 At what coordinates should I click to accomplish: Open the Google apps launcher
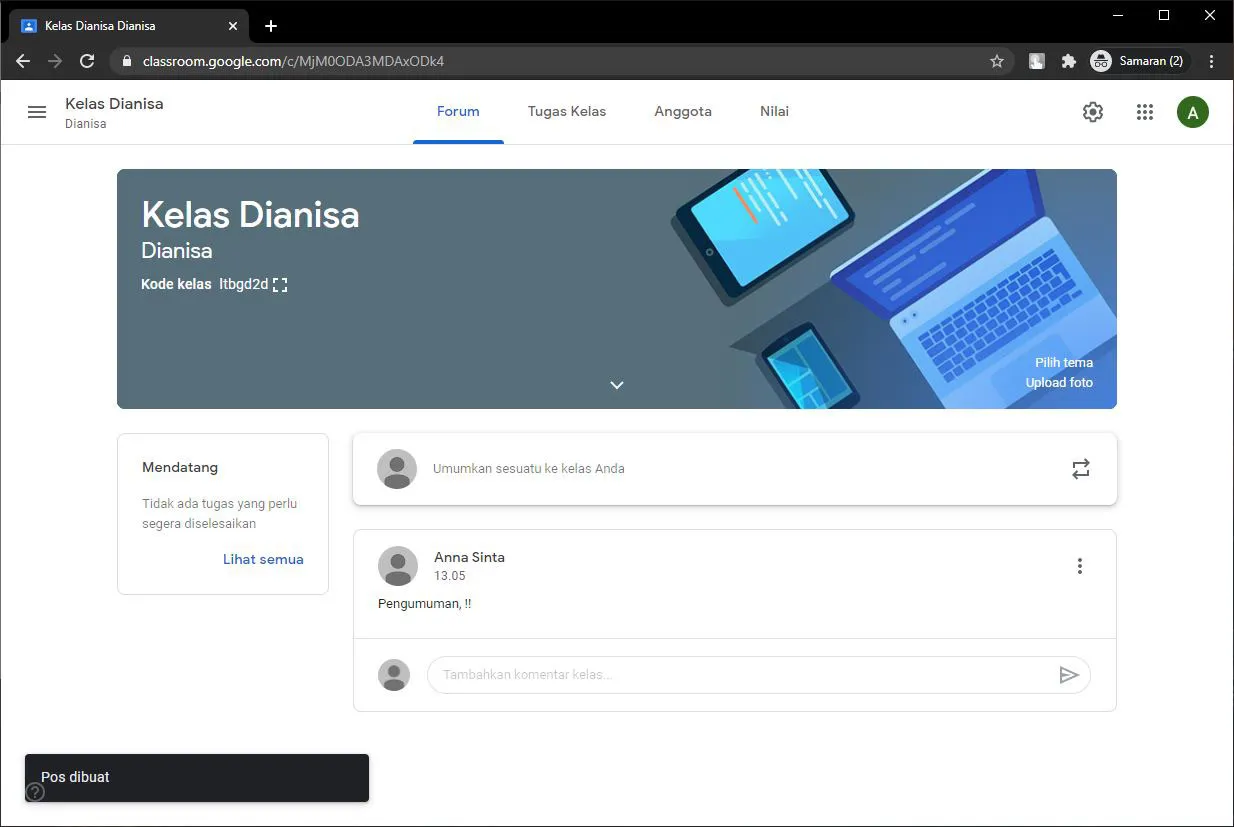click(1144, 111)
